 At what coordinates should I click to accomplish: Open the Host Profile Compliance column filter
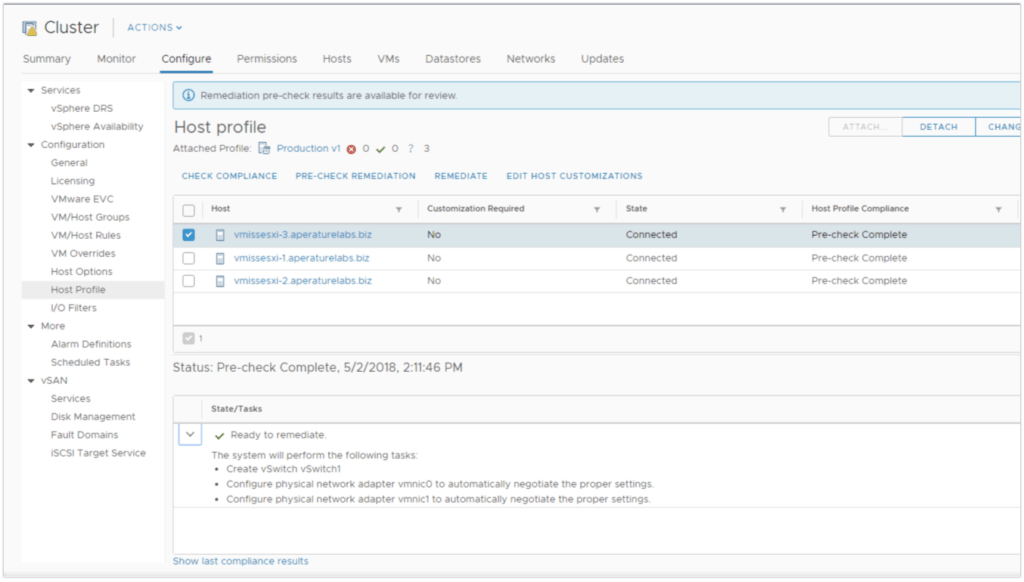tap(998, 210)
